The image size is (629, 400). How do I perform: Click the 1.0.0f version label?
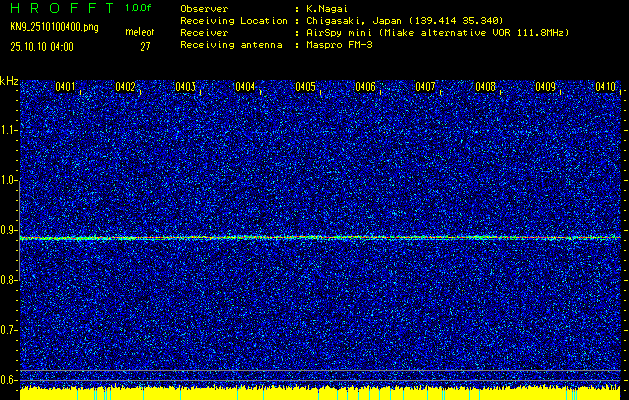pyautogui.click(x=139, y=8)
